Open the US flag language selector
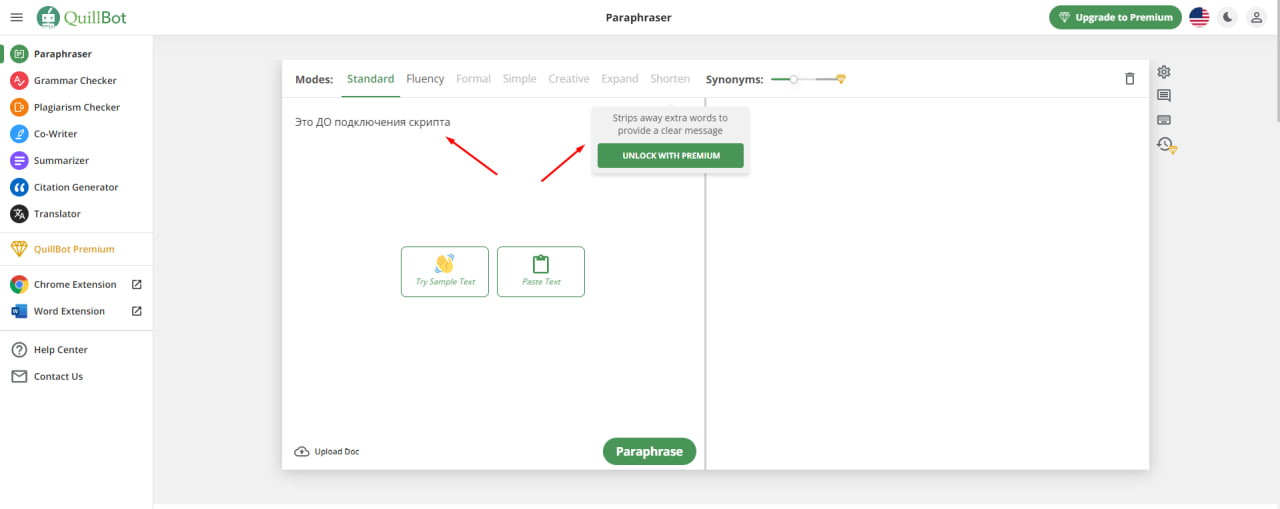Image resolution: width=1280 pixels, height=509 pixels. pyautogui.click(x=1199, y=17)
